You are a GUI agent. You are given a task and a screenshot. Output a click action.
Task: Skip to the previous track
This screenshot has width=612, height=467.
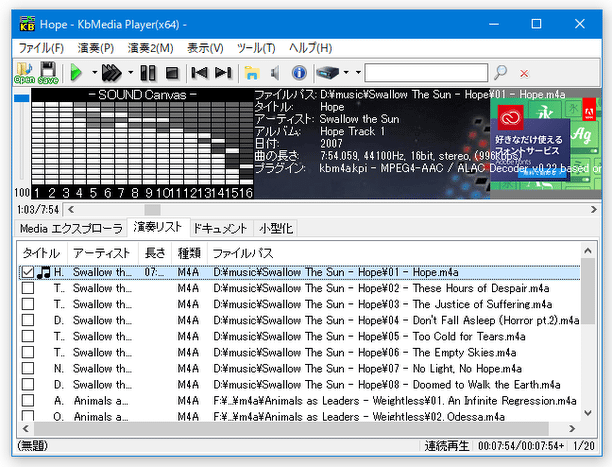click(200, 73)
